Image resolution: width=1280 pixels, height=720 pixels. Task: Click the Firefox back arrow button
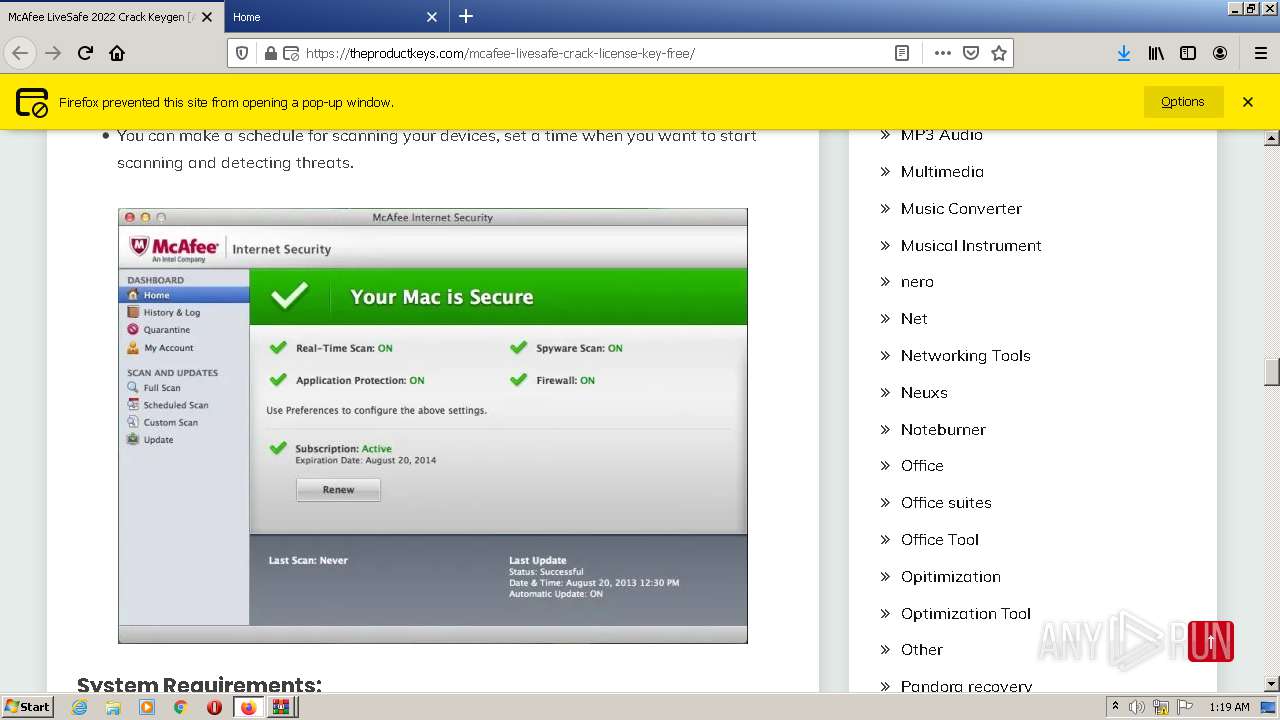(20, 53)
